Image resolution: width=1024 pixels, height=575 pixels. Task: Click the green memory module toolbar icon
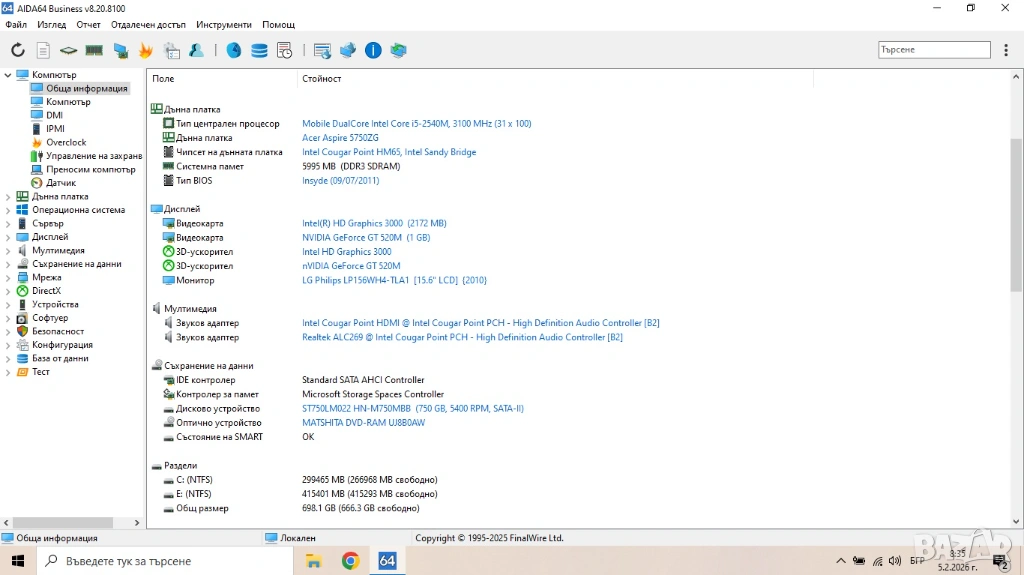pyautogui.click(x=94, y=50)
